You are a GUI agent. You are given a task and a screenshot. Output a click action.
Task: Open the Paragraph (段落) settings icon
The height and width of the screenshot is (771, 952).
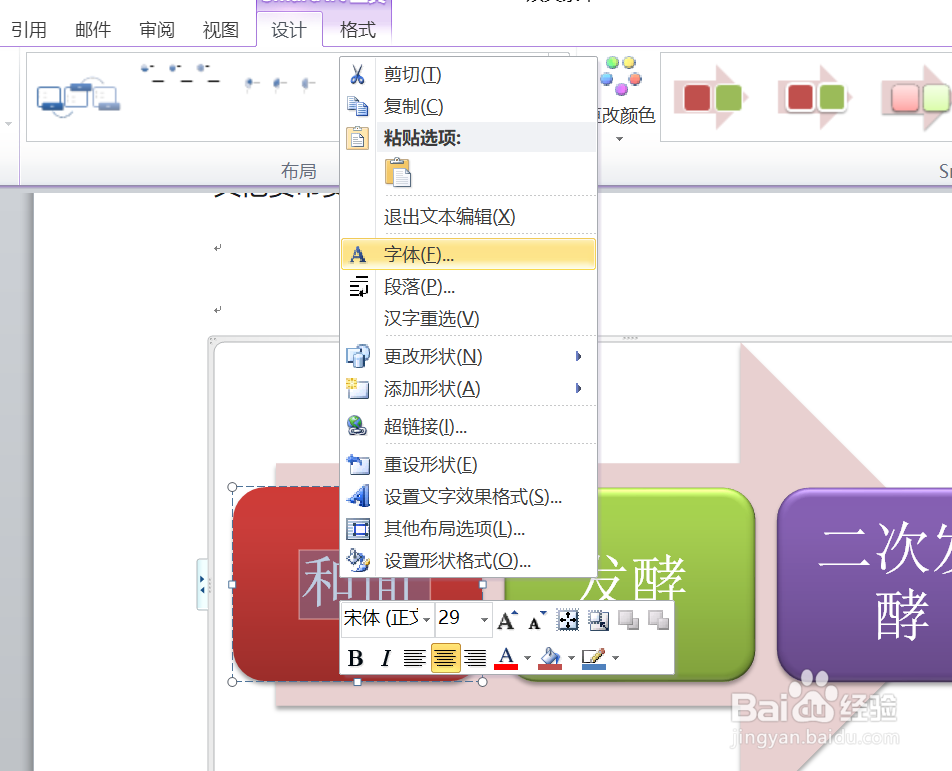357,285
